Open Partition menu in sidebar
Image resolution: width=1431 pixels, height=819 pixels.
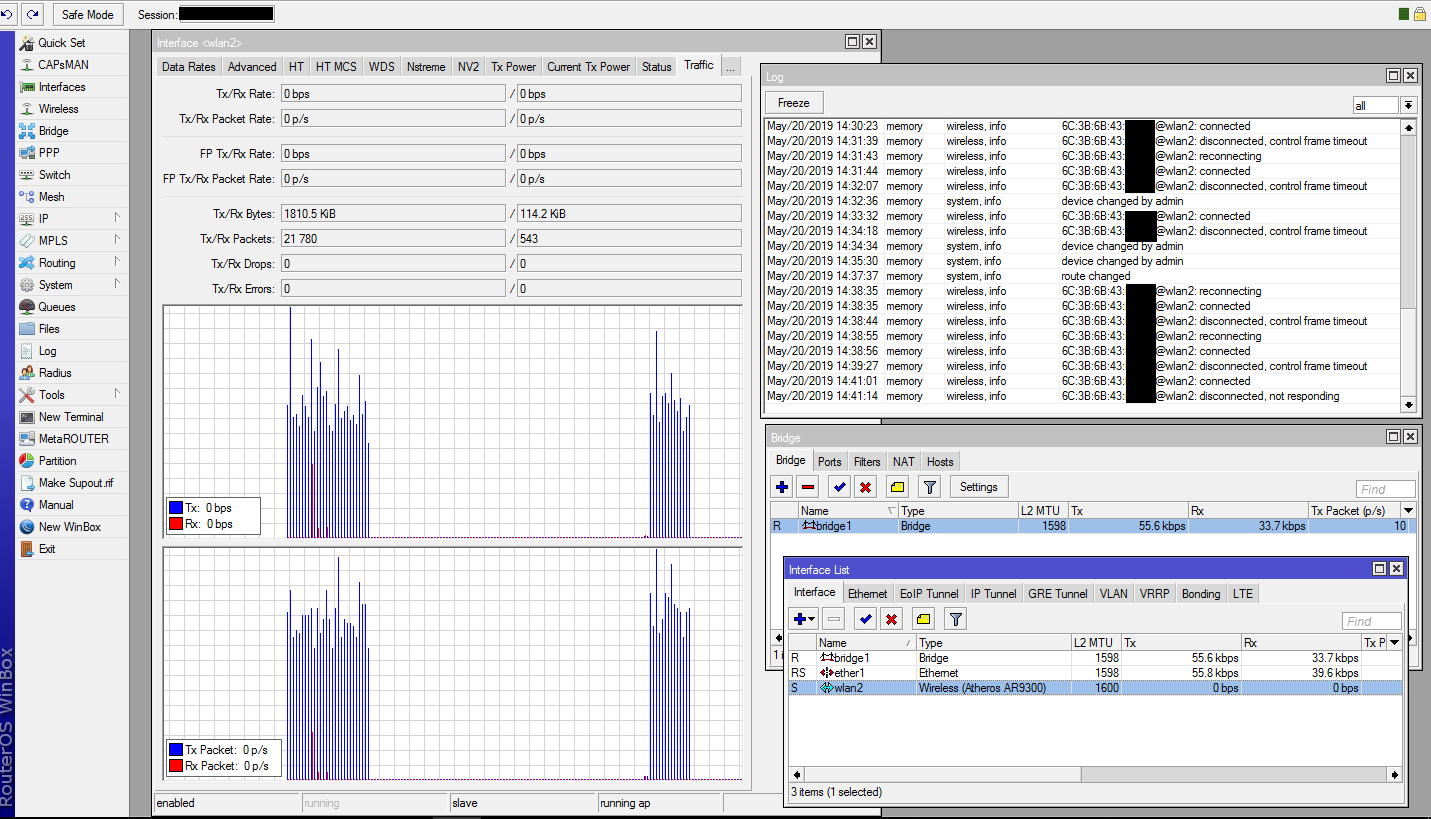click(x=57, y=461)
